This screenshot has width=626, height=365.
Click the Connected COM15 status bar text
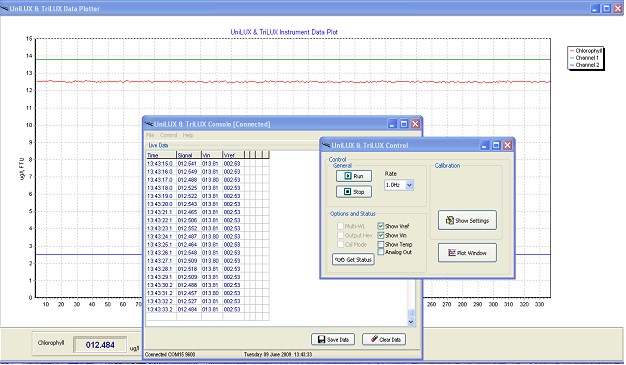click(170, 355)
